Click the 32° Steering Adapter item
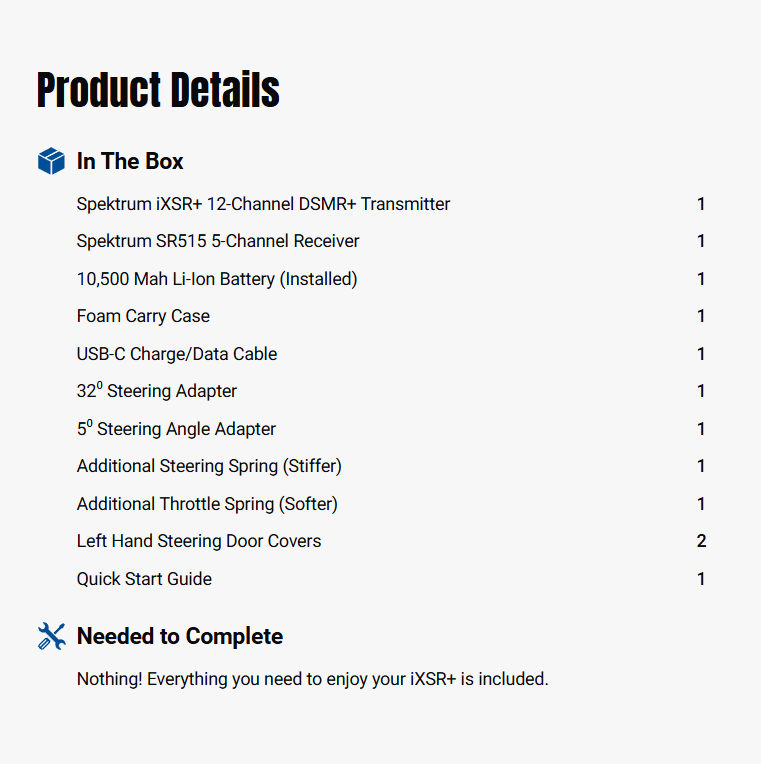 [157, 391]
